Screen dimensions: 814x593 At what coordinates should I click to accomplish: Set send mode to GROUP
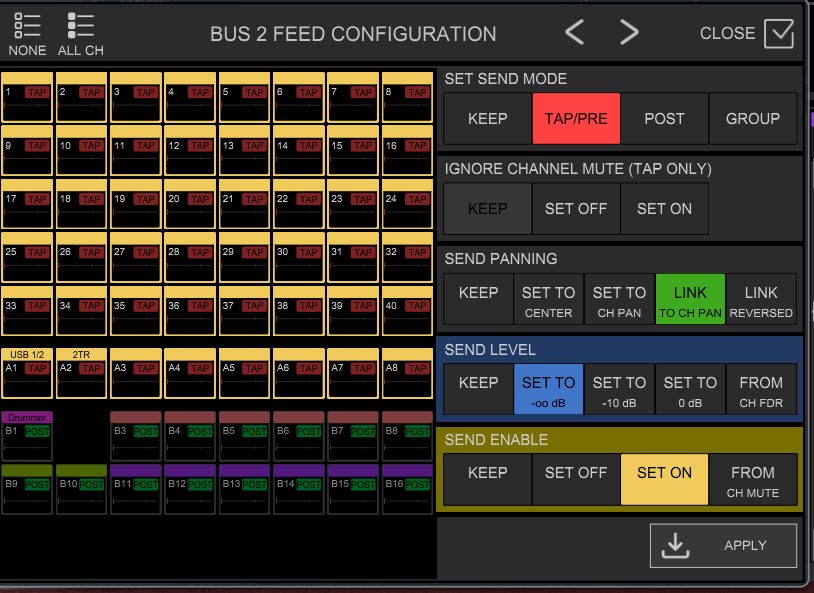(x=753, y=118)
